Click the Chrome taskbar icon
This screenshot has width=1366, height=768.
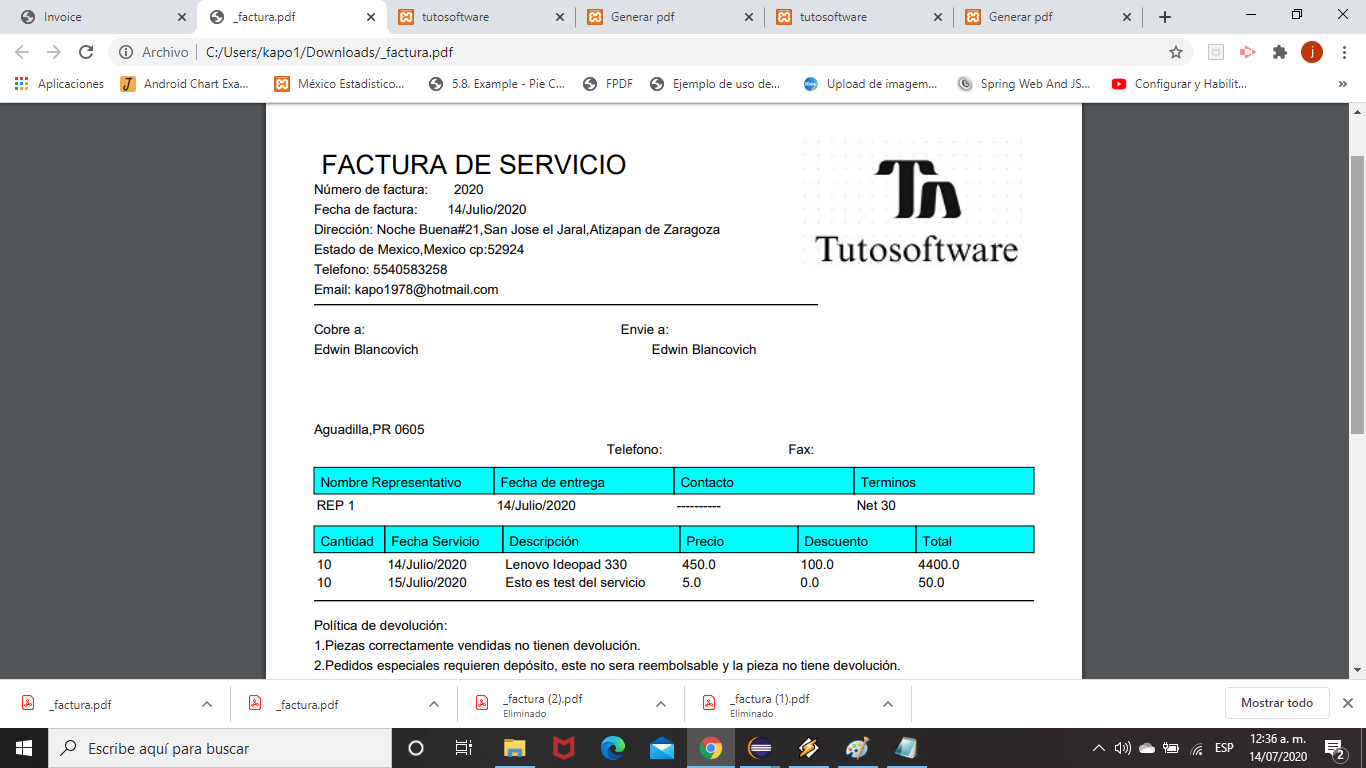(x=711, y=748)
